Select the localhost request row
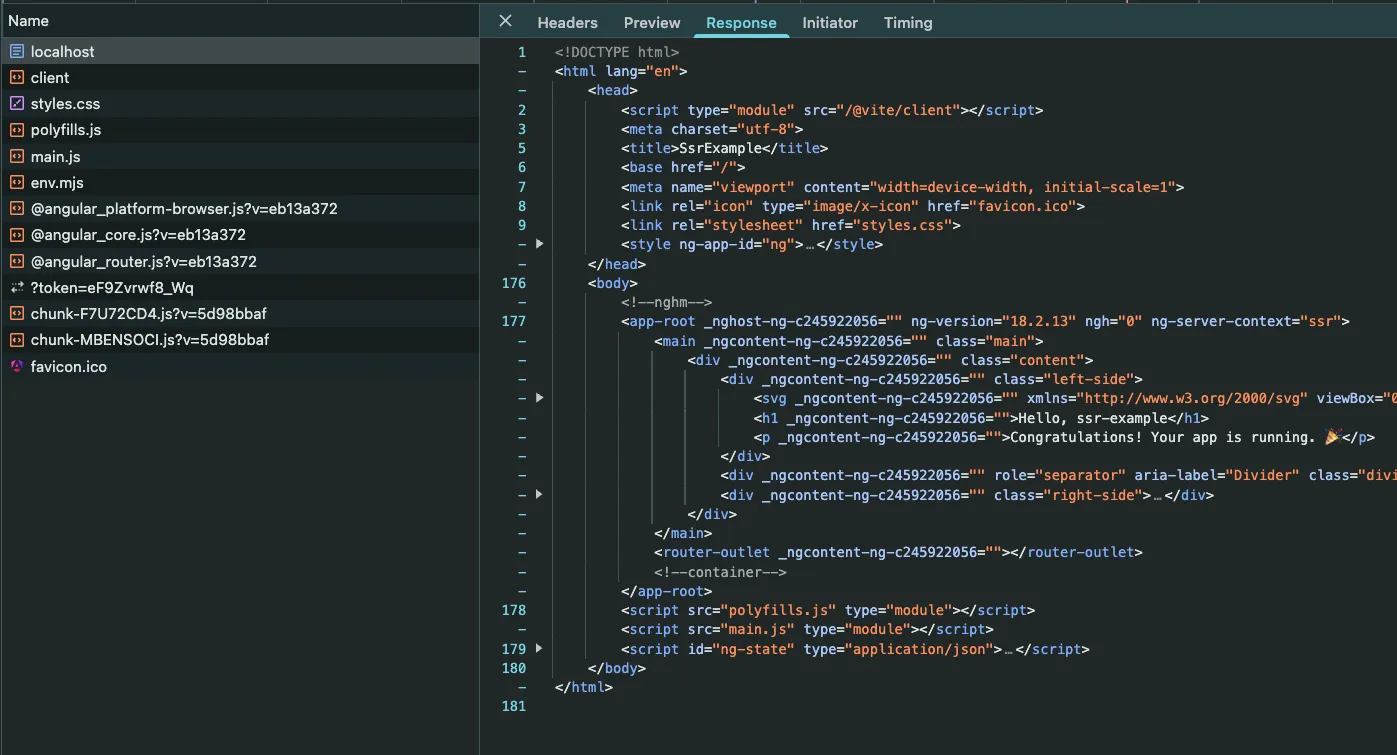This screenshot has height=755, width=1397. click(x=240, y=51)
